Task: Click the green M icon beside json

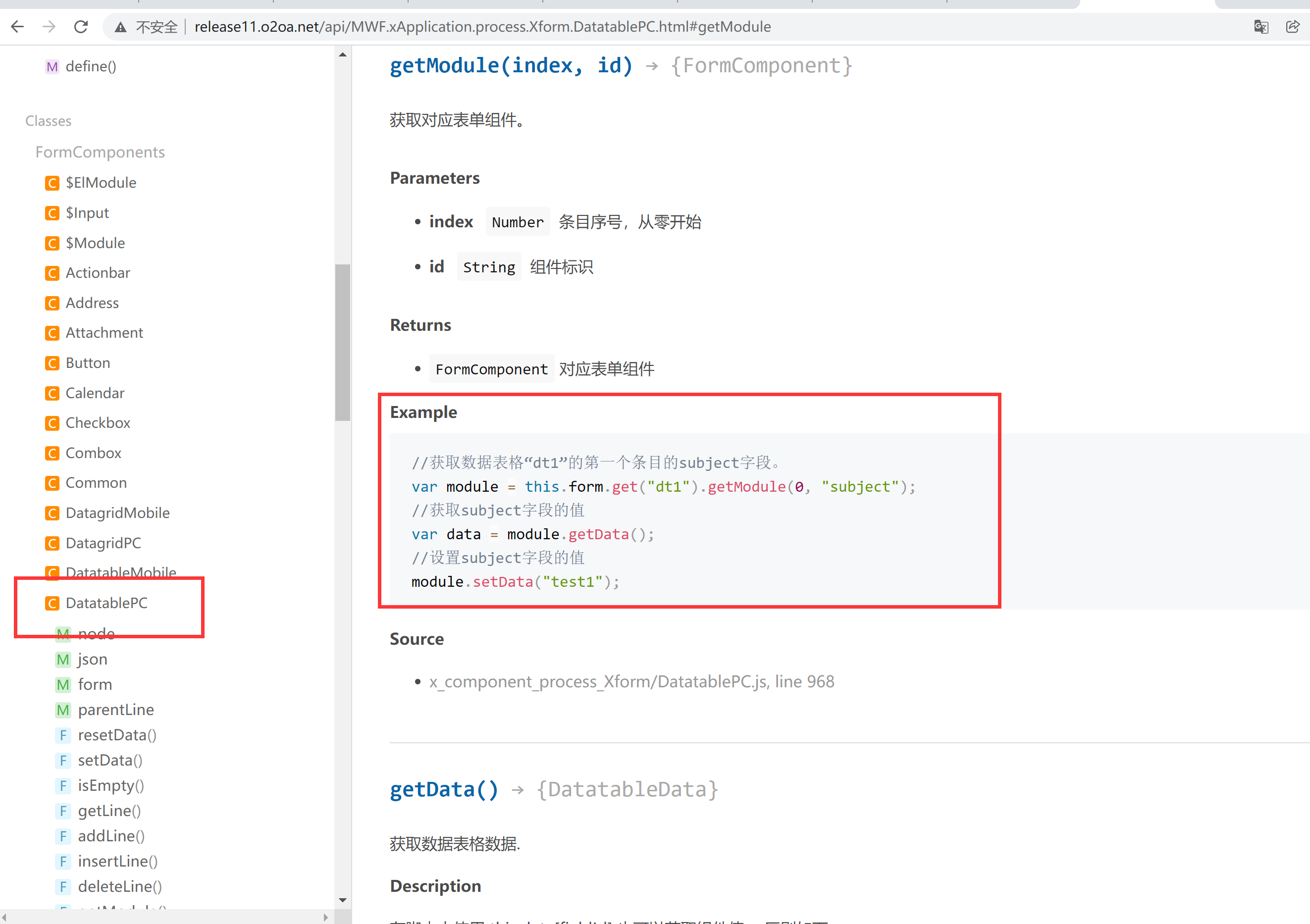Action: coord(63,660)
